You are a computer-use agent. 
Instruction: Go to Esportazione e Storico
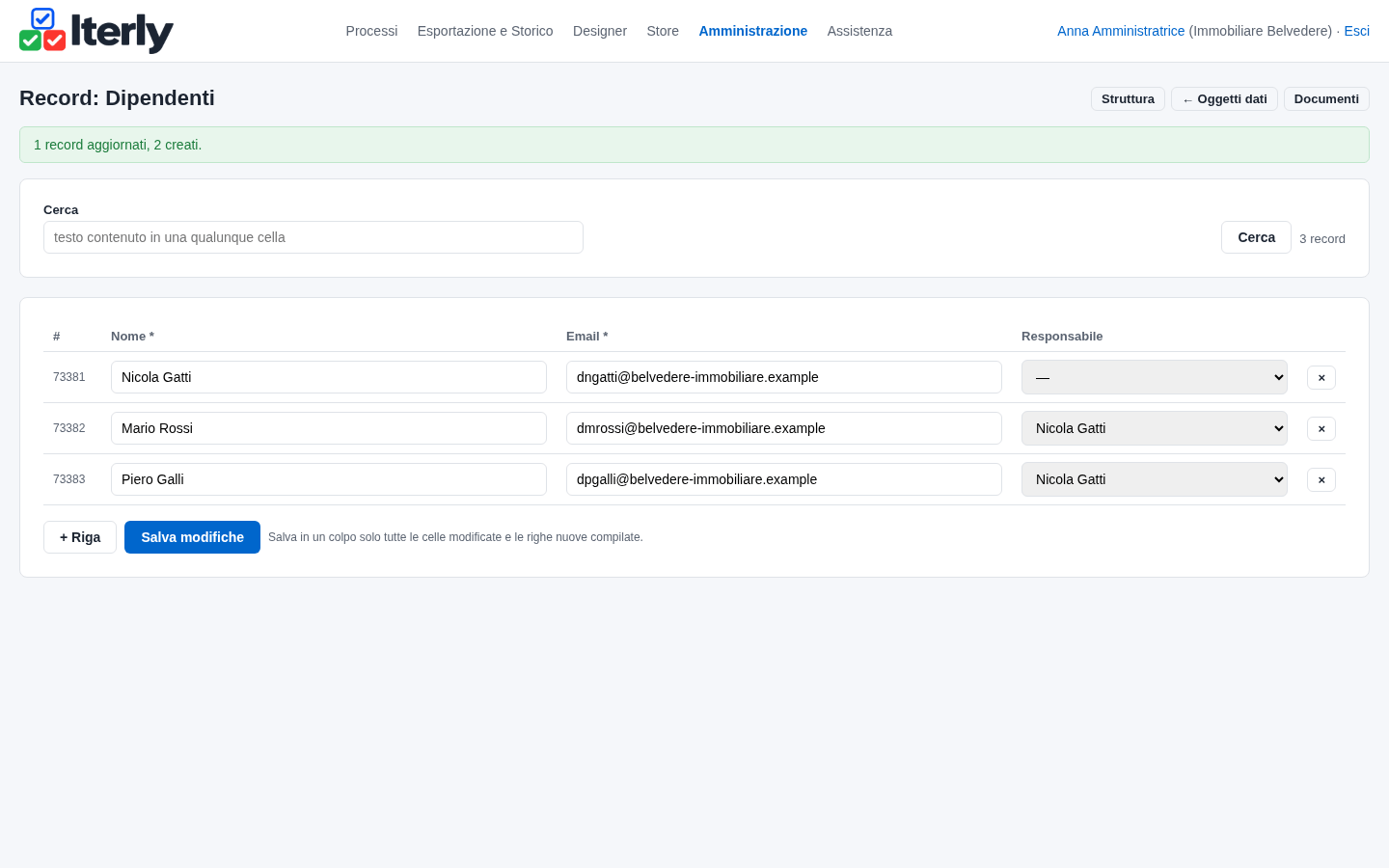tap(485, 31)
